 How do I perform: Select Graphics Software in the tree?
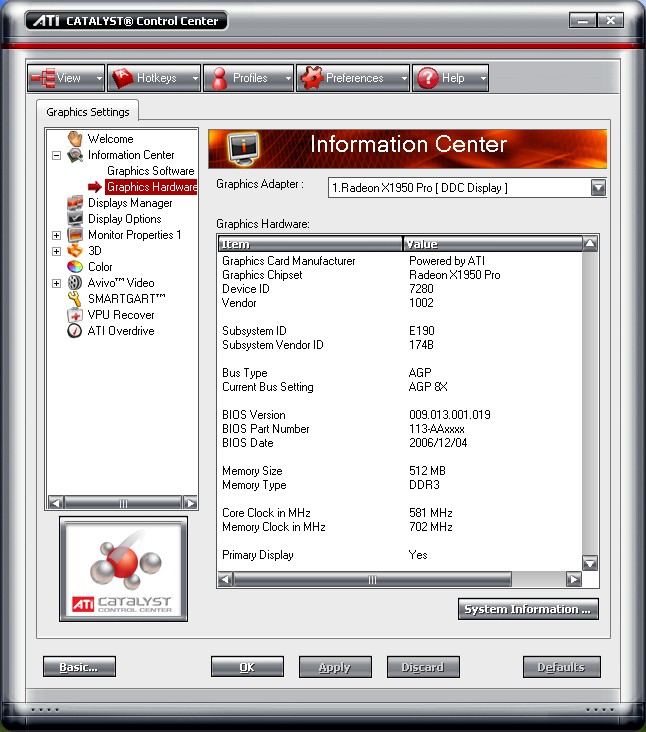pyautogui.click(x=151, y=171)
